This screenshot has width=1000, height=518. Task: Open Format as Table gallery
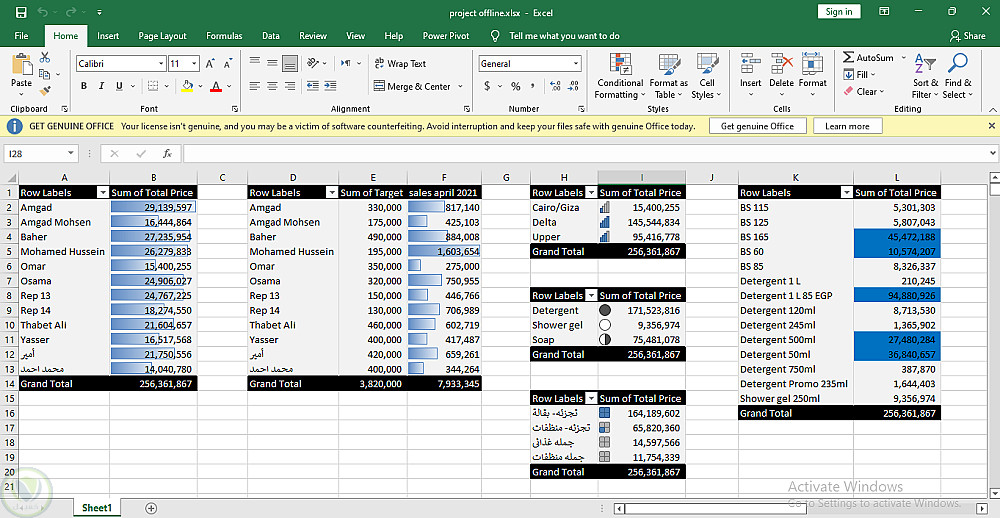(x=668, y=77)
